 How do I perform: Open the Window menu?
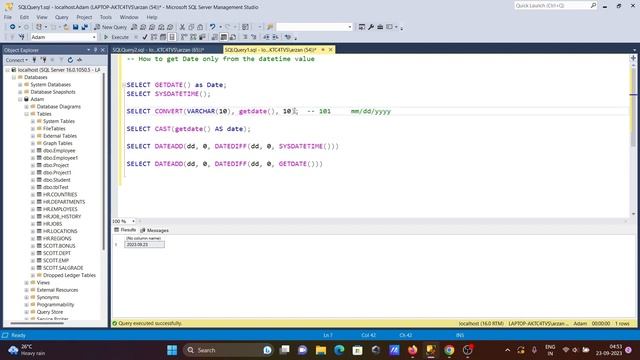[x=129, y=17]
